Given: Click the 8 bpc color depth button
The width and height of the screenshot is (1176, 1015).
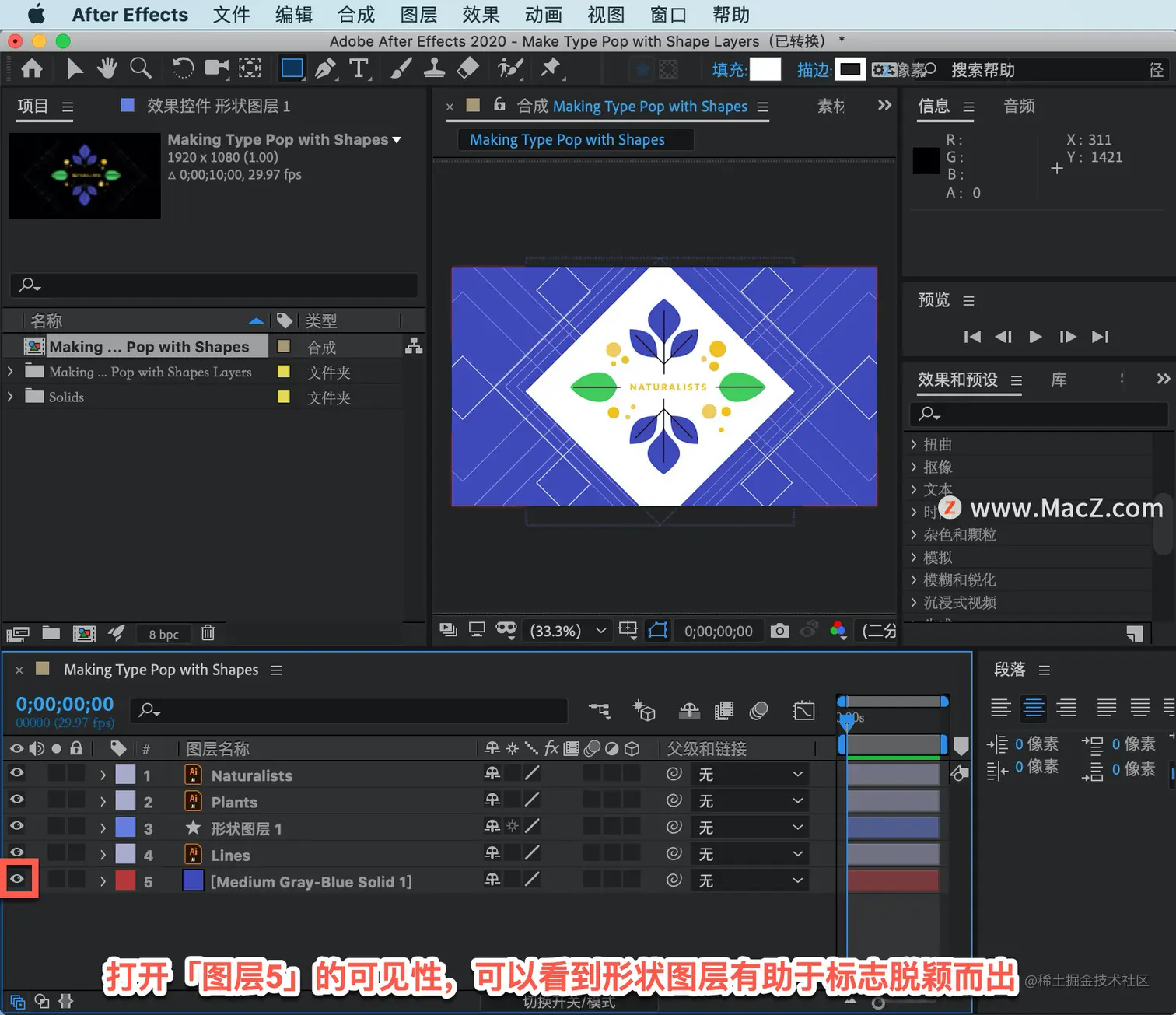Looking at the screenshot, I should [164, 634].
